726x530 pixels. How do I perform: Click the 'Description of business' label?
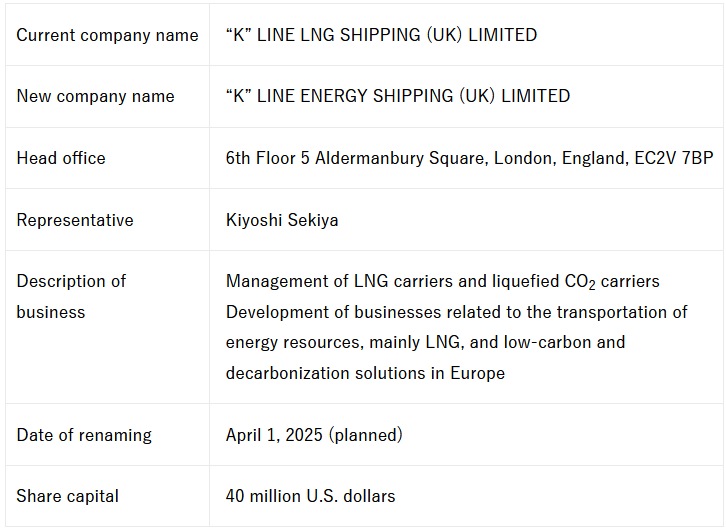click(x=71, y=281)
